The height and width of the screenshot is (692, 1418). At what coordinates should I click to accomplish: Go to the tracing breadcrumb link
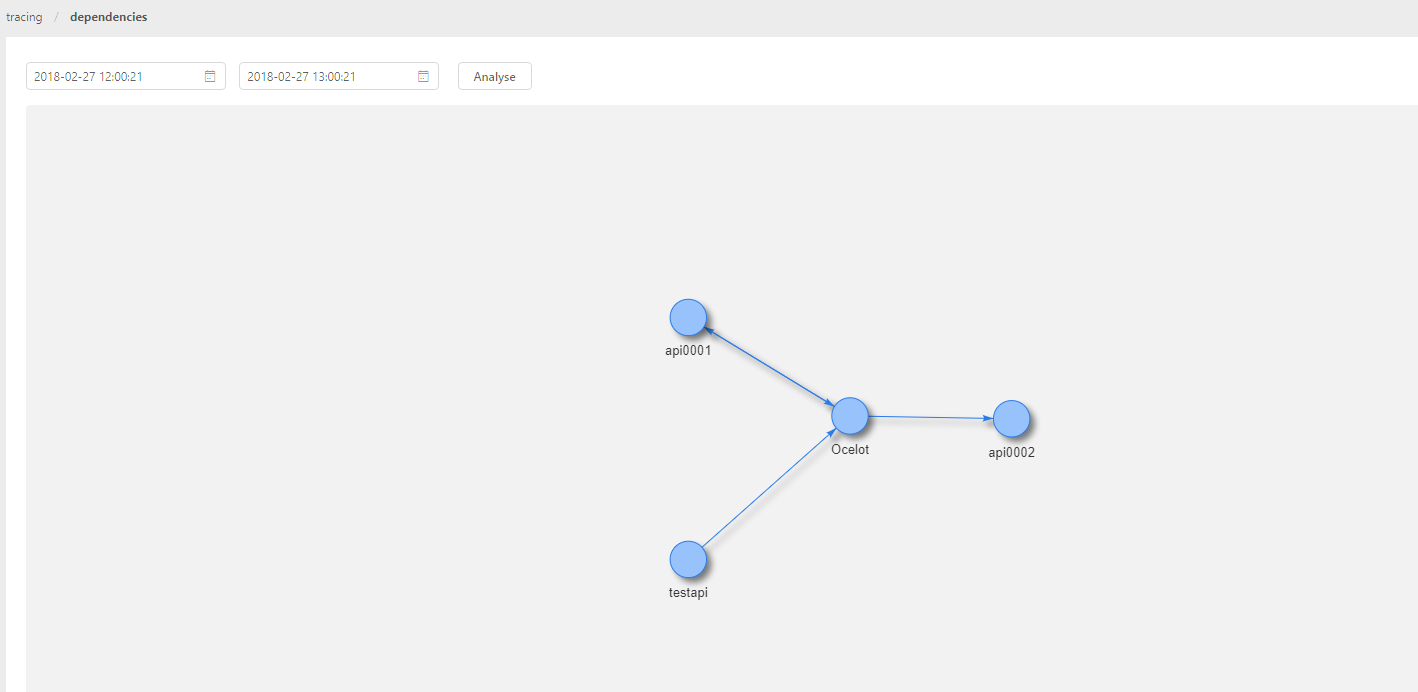(24, 17)
